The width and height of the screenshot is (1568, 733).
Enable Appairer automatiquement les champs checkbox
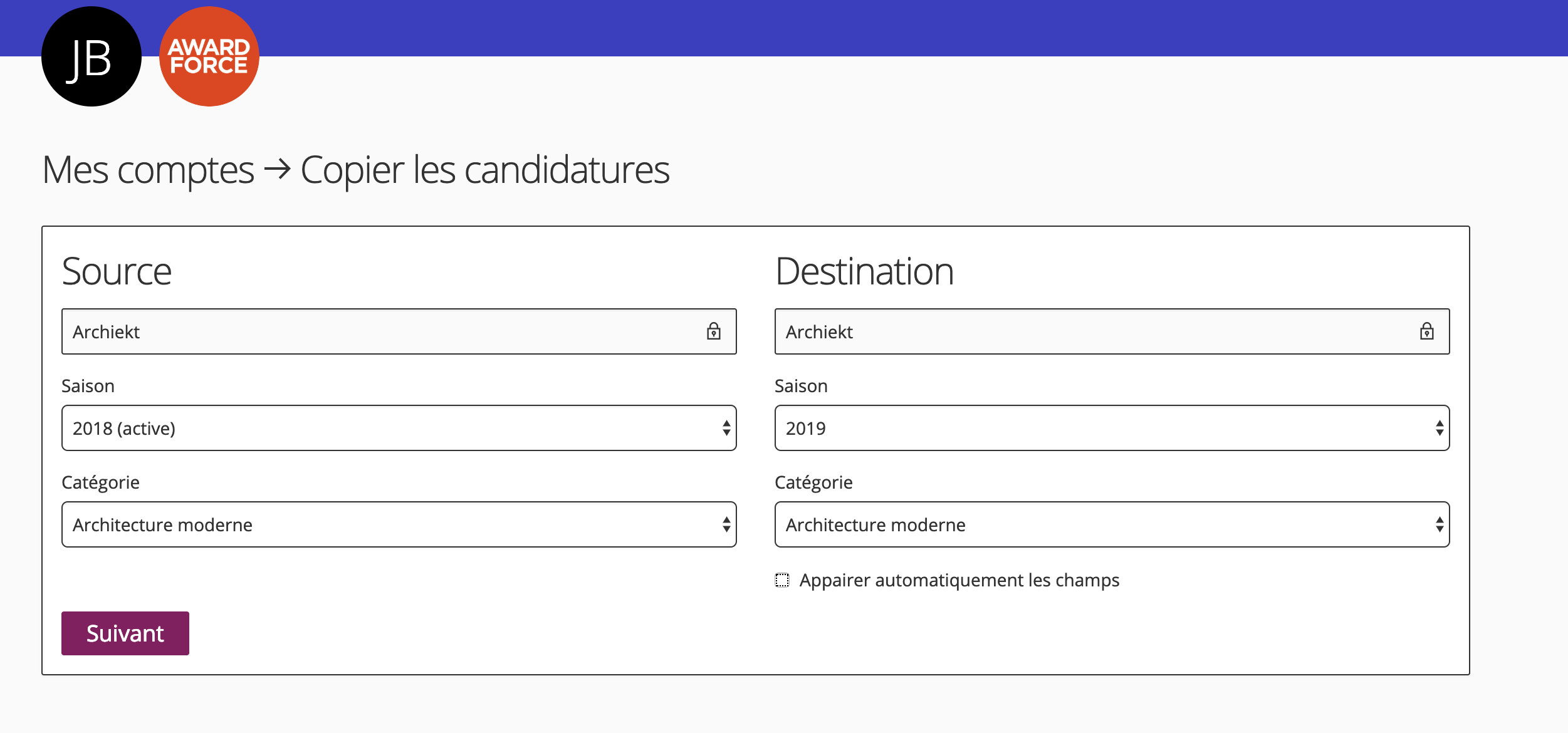[782, 580]
